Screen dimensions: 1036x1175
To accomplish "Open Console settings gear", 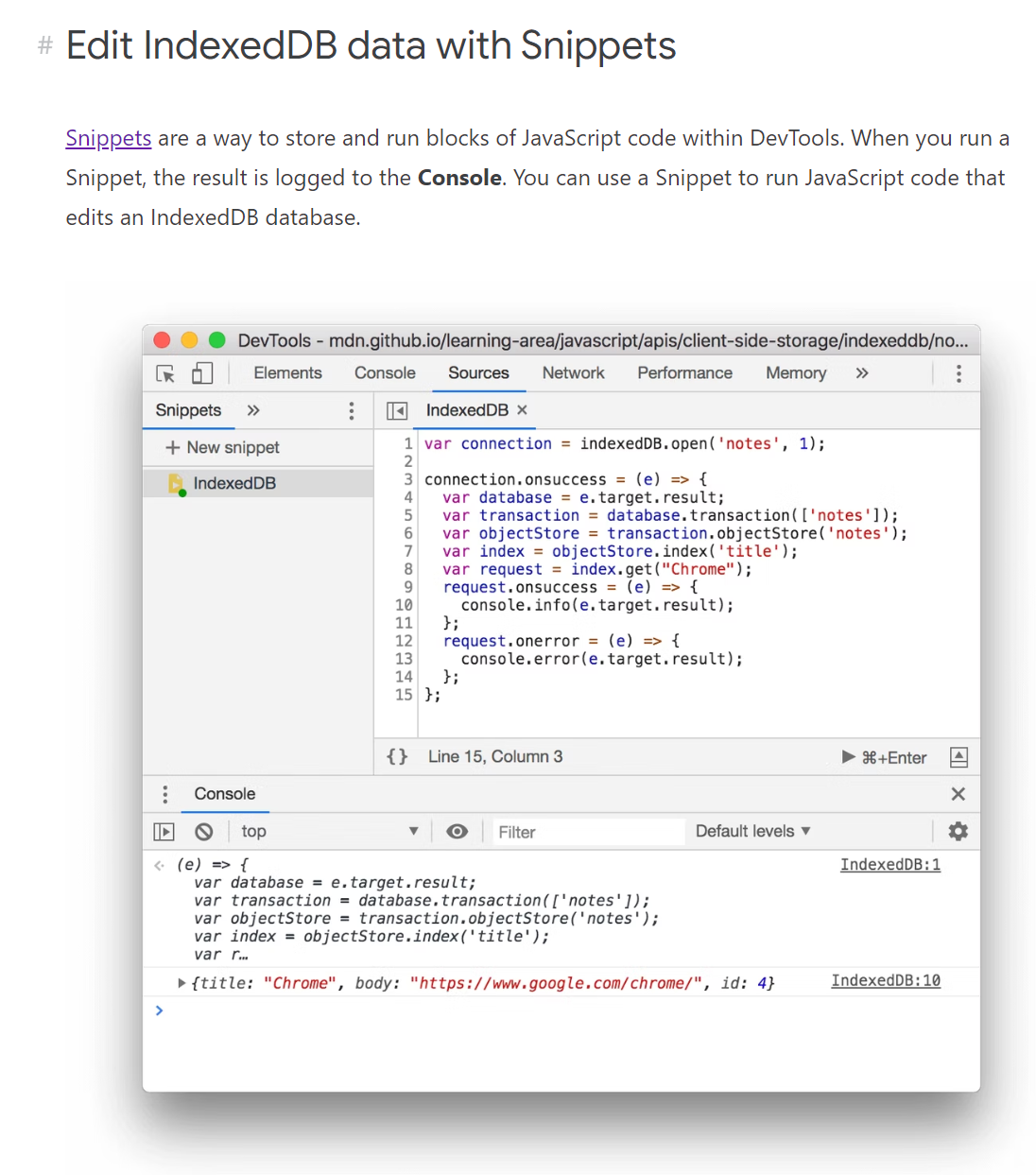I will [x=958, y=832].
